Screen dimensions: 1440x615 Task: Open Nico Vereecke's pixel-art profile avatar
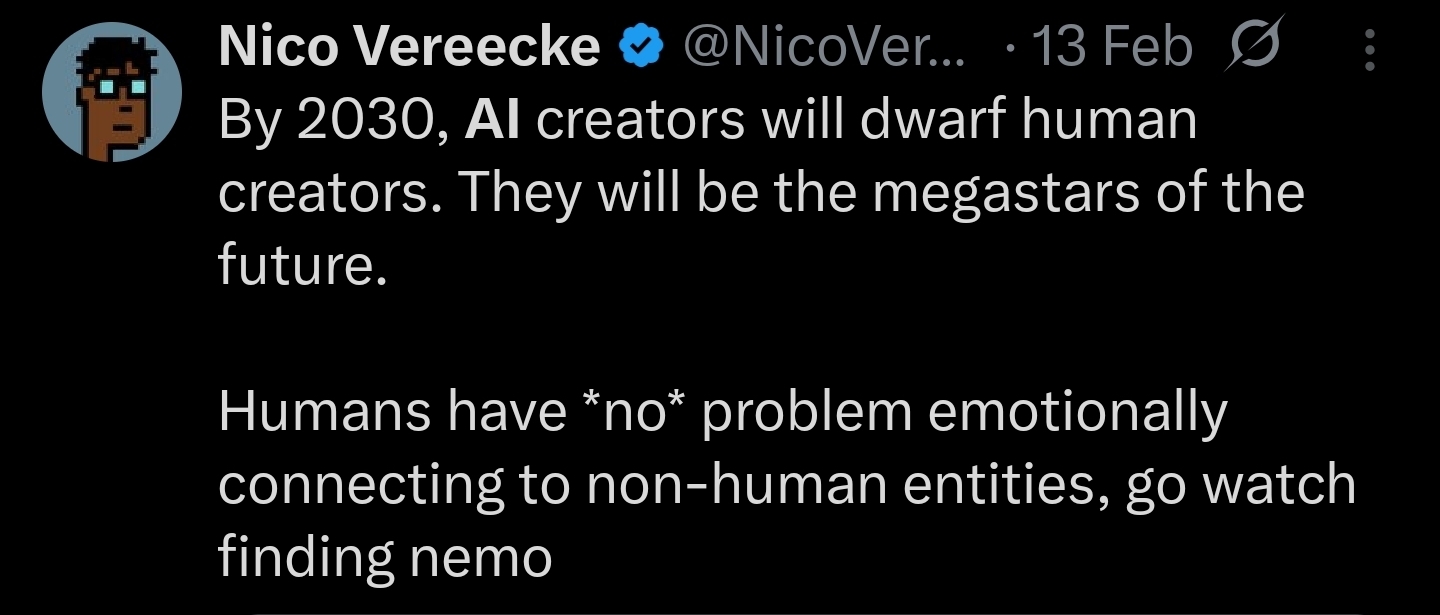(112, 92)
